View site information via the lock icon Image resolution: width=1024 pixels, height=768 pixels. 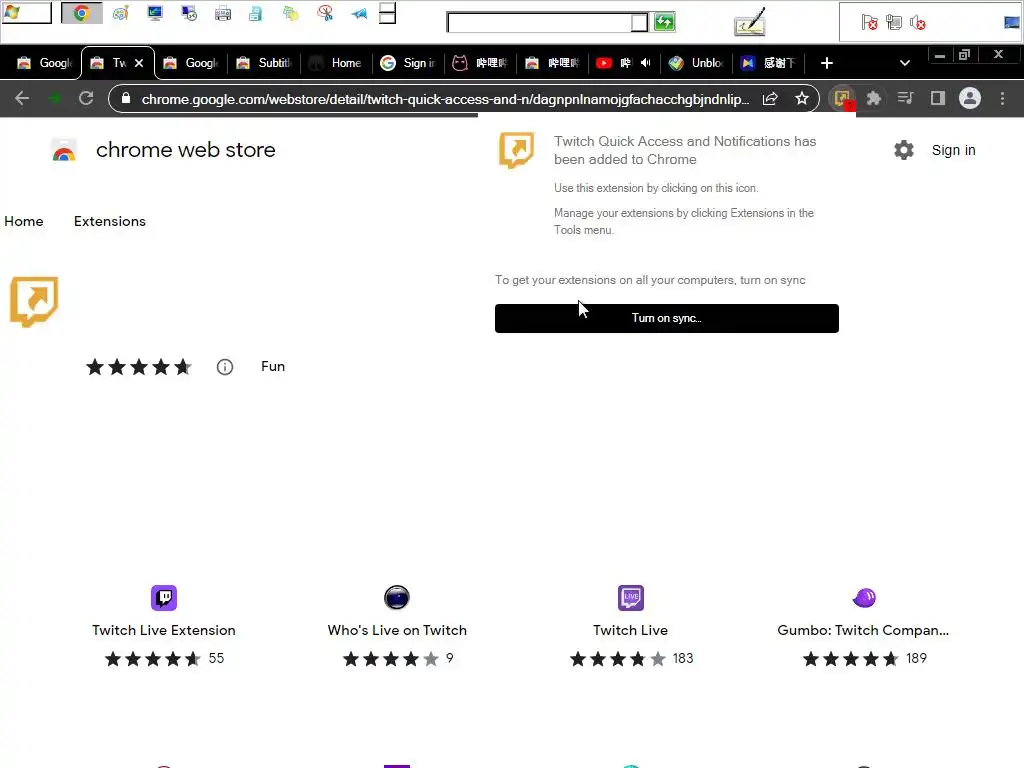(126, 99)
